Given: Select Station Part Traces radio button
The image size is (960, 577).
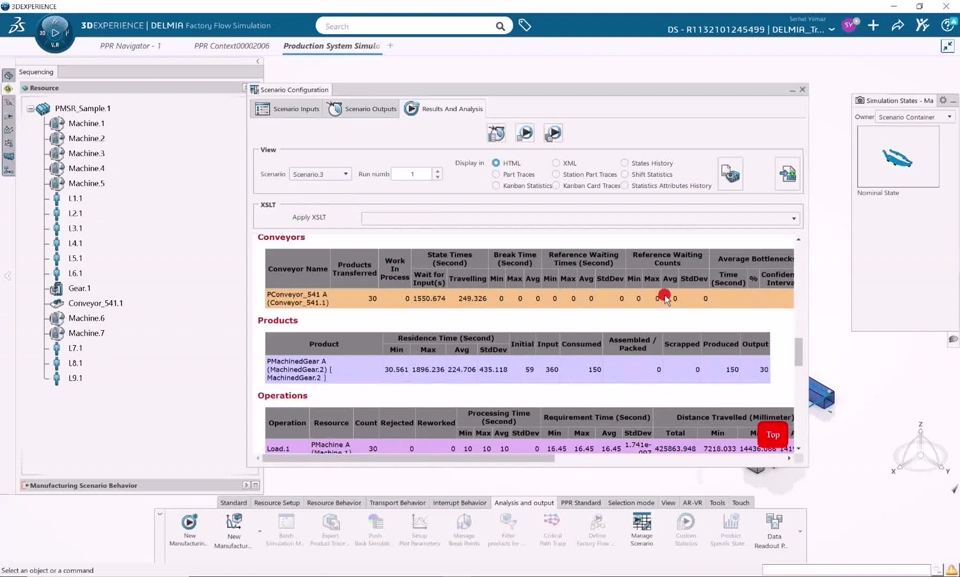Looking at the screenshot, I should pyautogui.click(x=556, y=174).
